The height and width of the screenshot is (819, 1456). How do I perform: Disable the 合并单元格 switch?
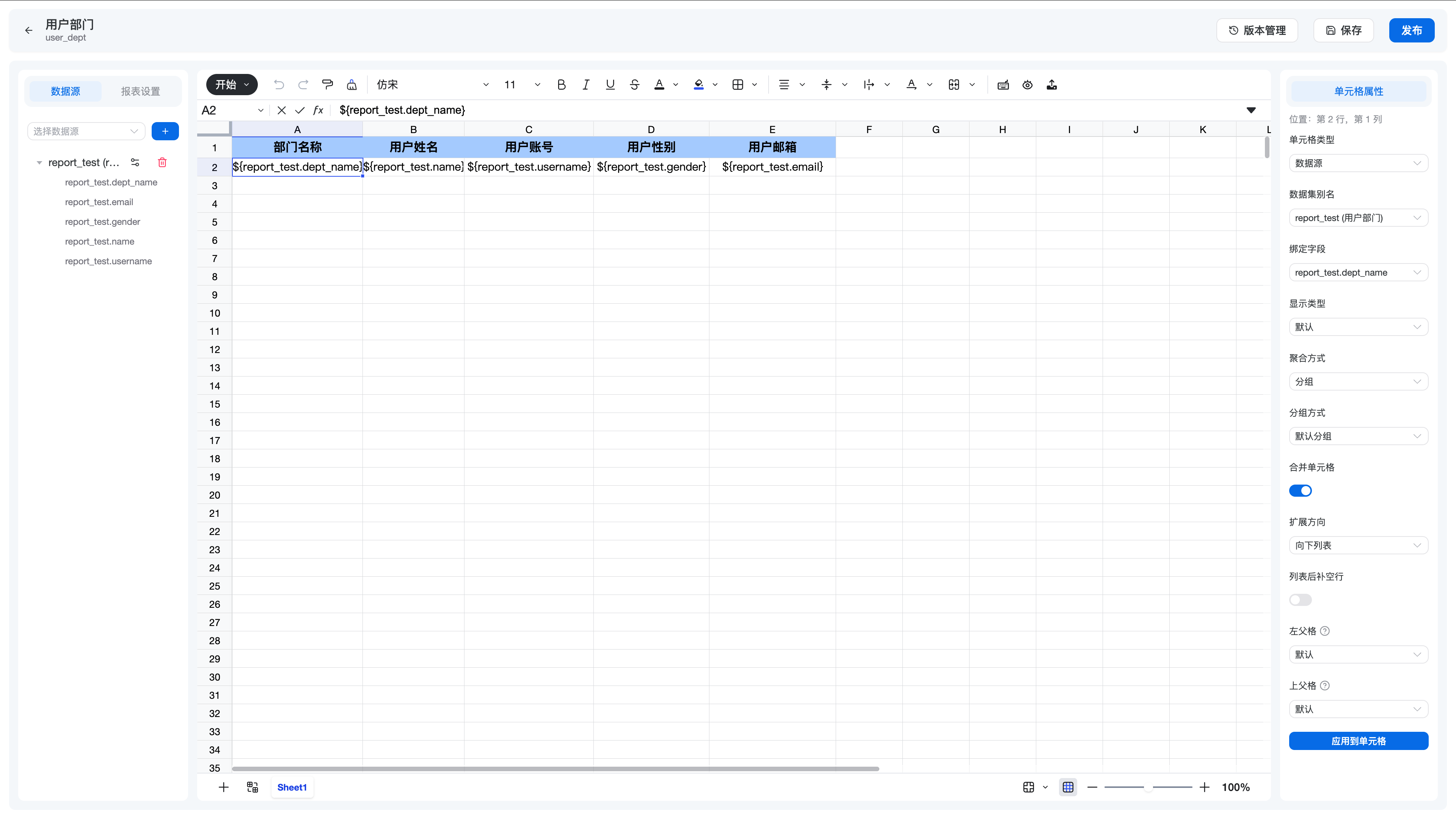1300,491
